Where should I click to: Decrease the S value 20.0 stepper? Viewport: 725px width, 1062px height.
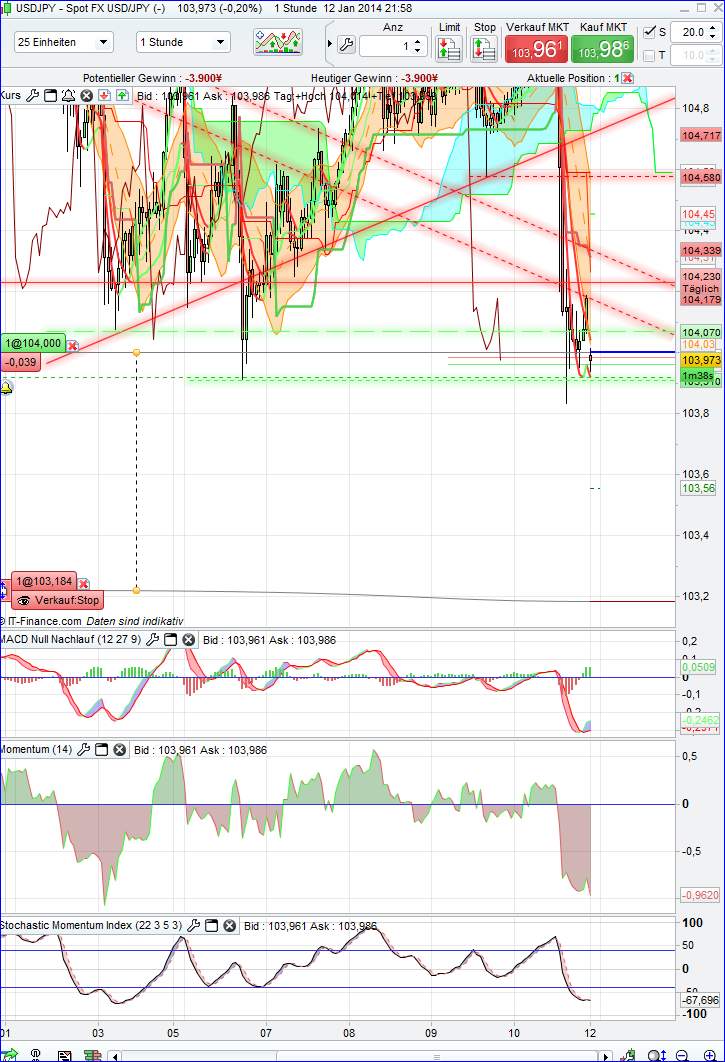(712, 37)
